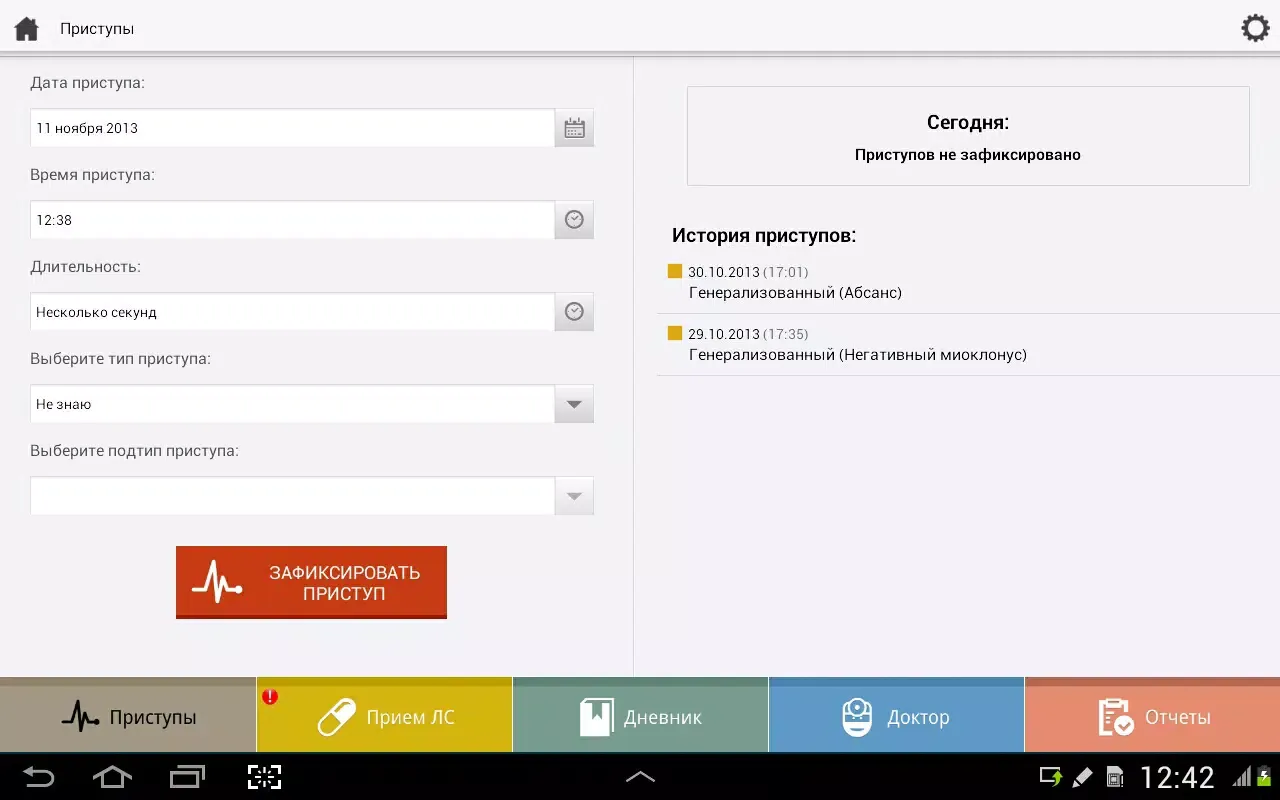1280x800 pixels.
Task: Tap the SD card icon in status tray
Action: coord(1114,777)
